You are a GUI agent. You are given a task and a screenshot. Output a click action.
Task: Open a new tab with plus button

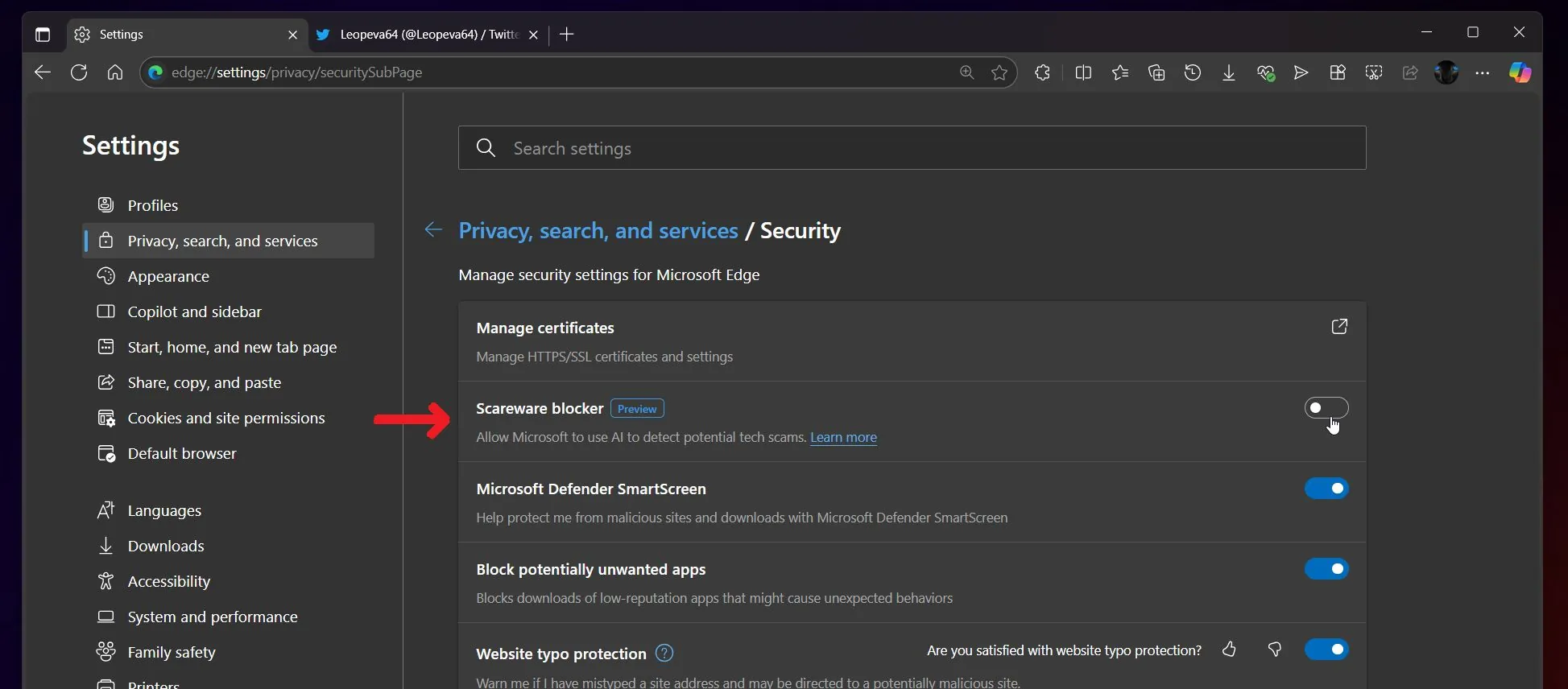(x=567, y=34)
